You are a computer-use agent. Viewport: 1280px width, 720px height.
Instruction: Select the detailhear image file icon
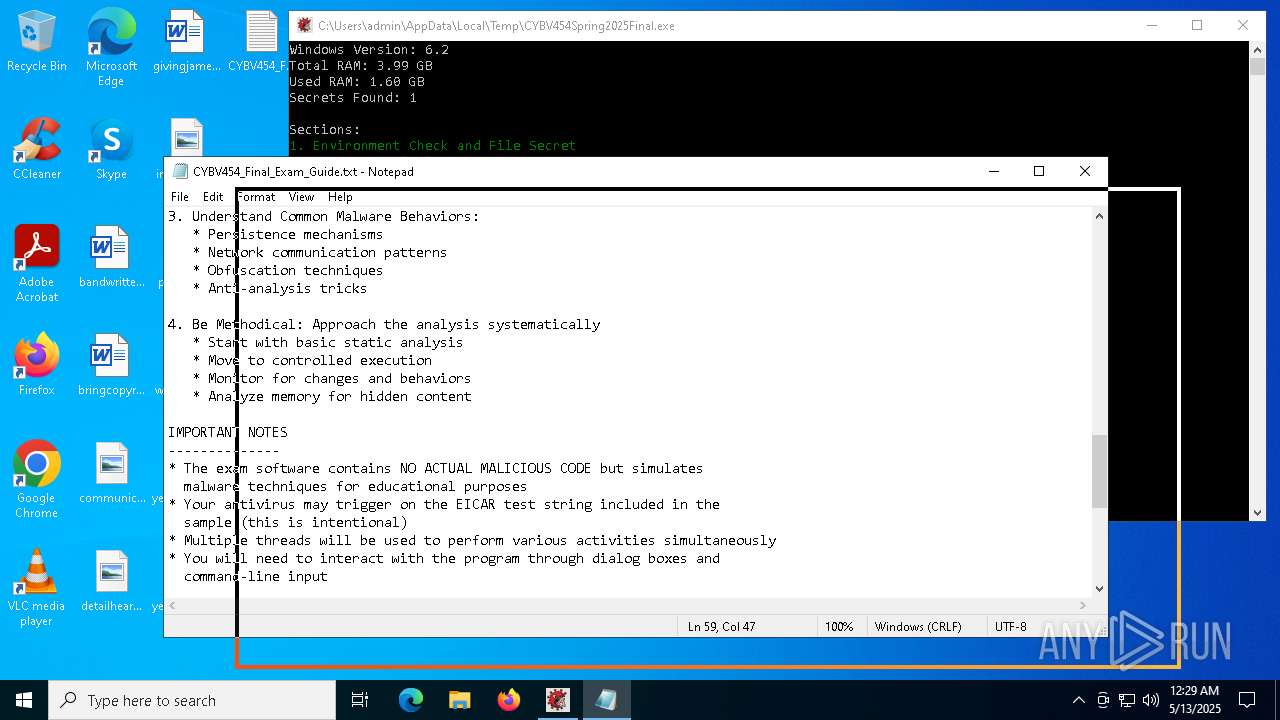(x=111, y=582)
